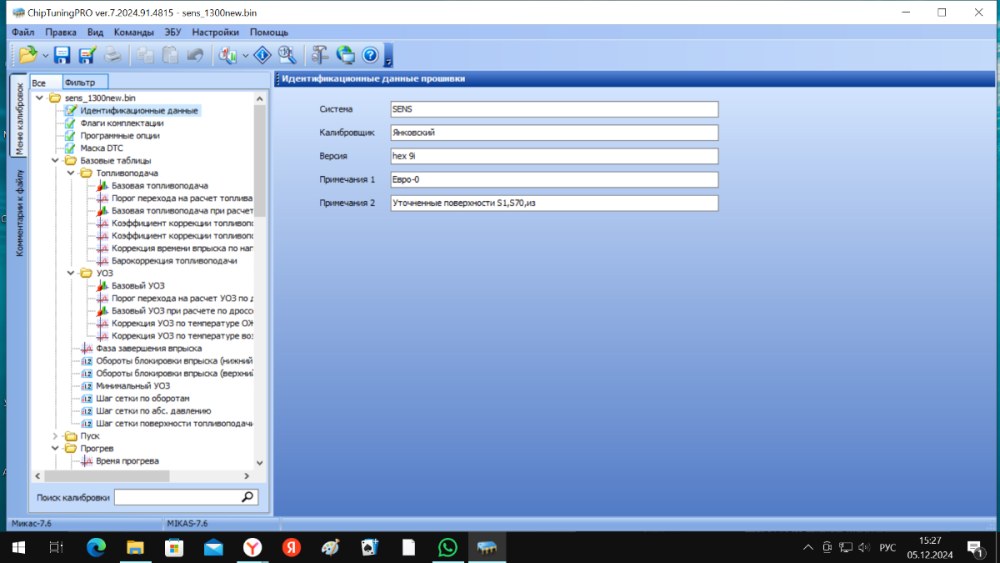Open Microsoft Edge from taskbar

coord(96,547)
